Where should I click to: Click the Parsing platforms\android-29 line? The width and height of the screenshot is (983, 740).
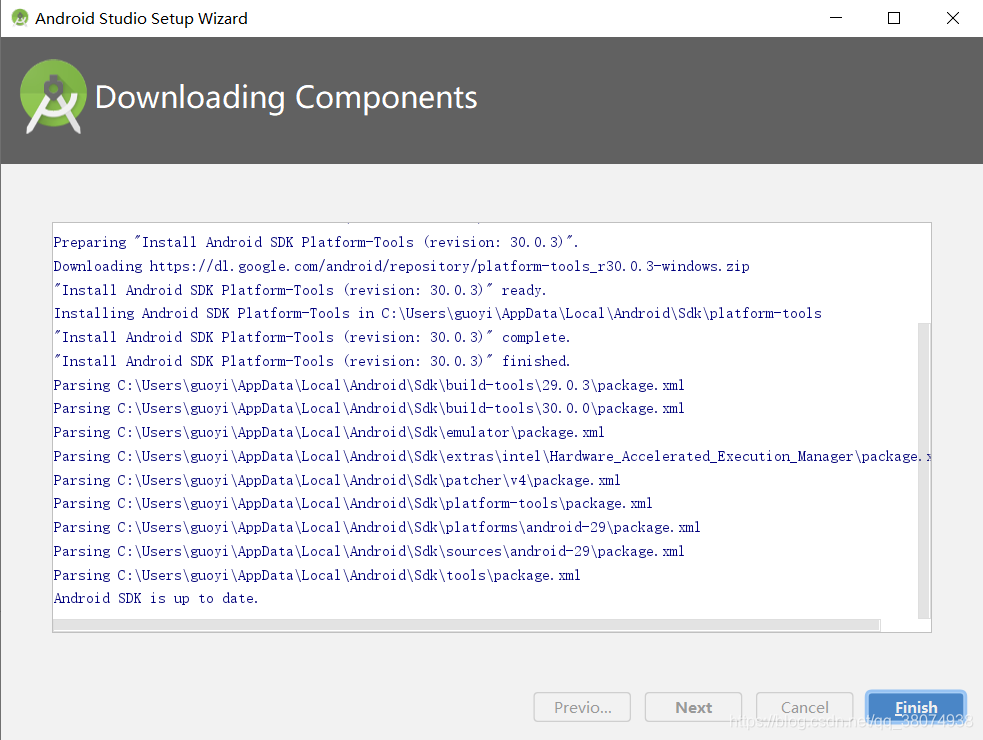(377, 527)
